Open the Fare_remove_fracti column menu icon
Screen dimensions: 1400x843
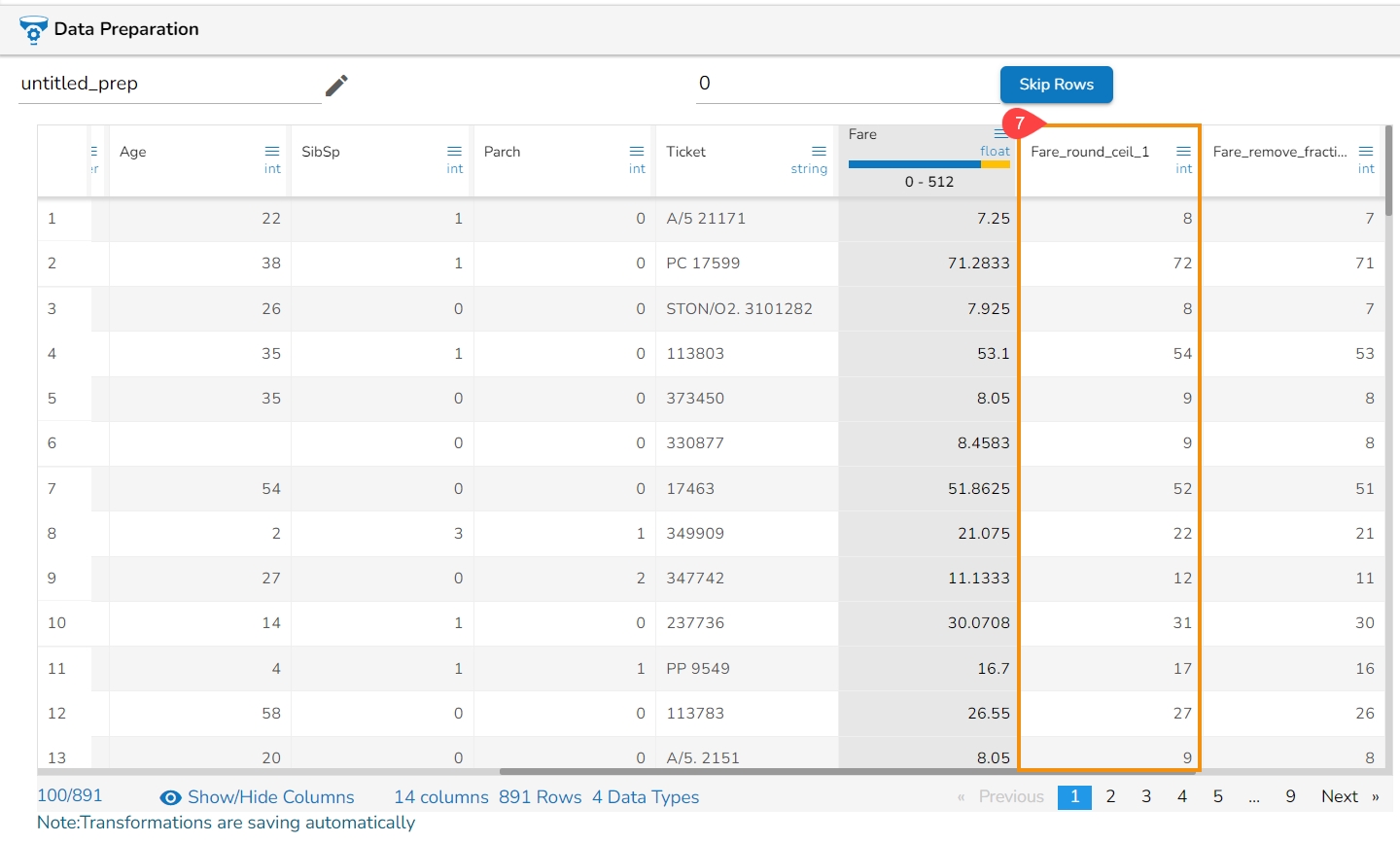coord(1366,152)
